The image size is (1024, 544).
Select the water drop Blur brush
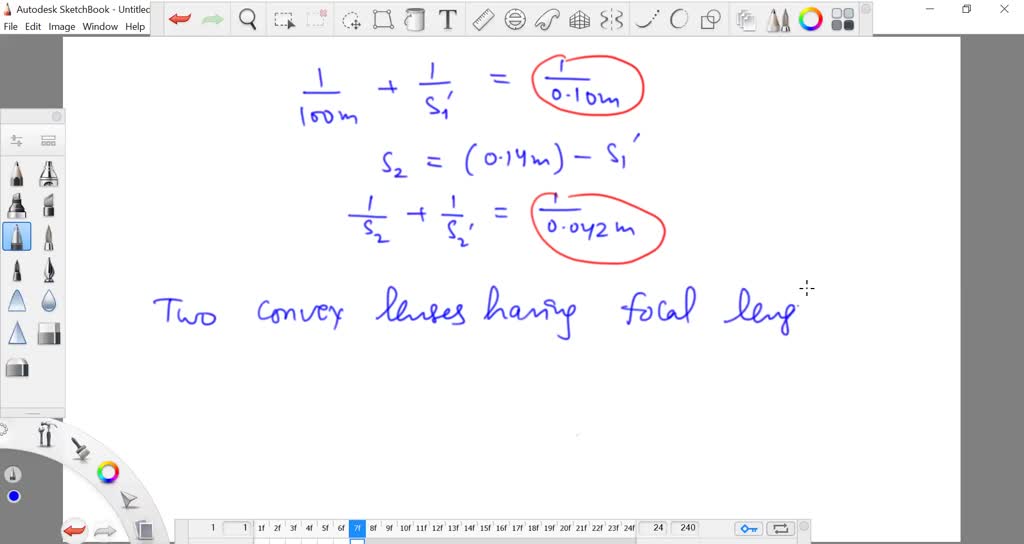coord(48,301)
